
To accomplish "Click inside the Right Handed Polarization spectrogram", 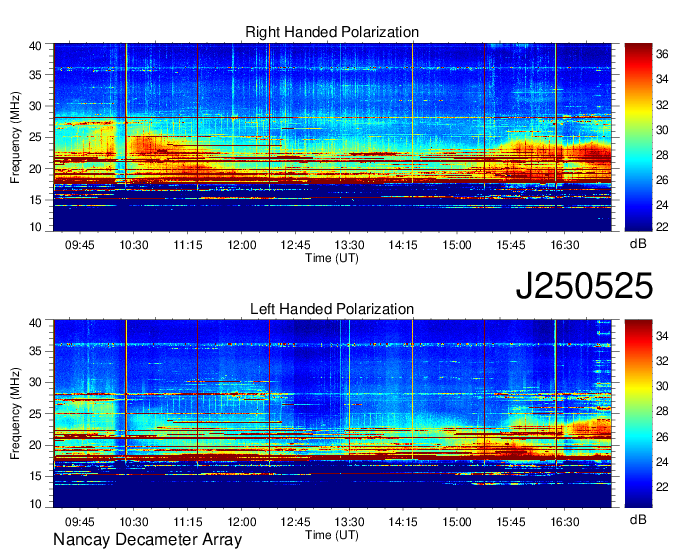I will tap(332, 137).
